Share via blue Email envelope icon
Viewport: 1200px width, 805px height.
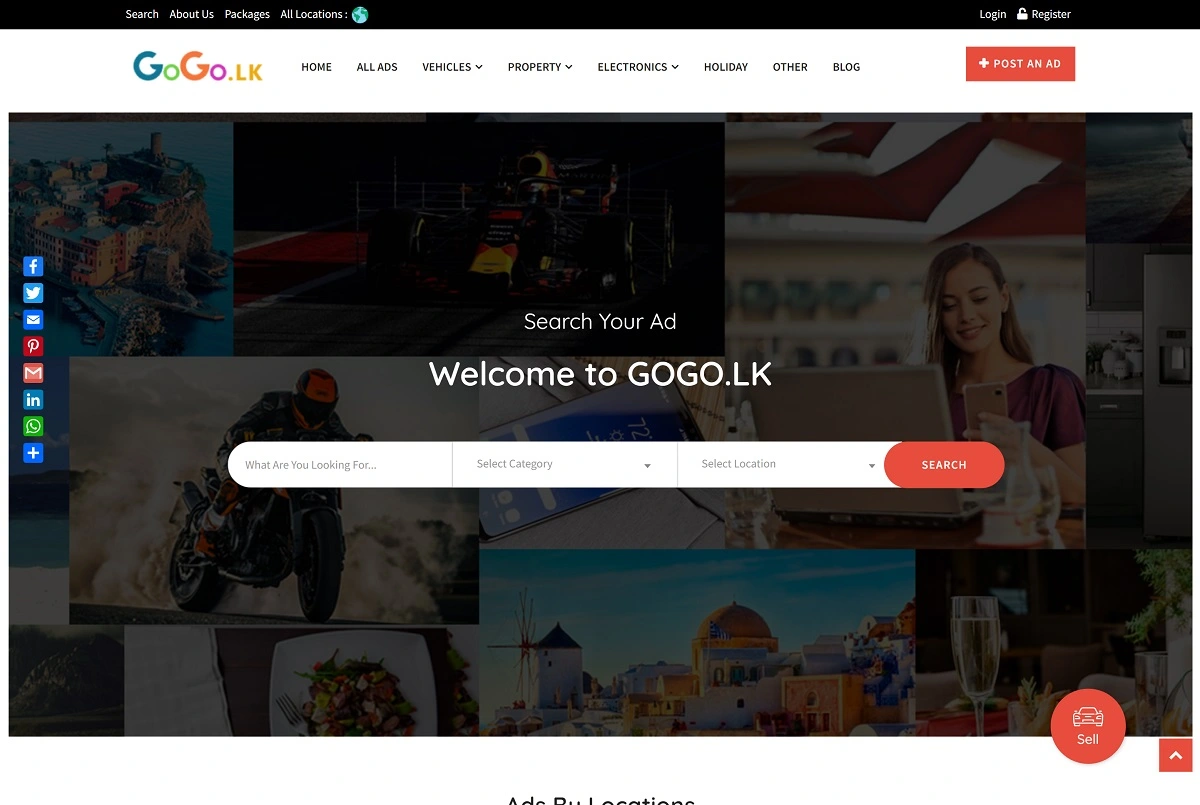tap(33, 320)
